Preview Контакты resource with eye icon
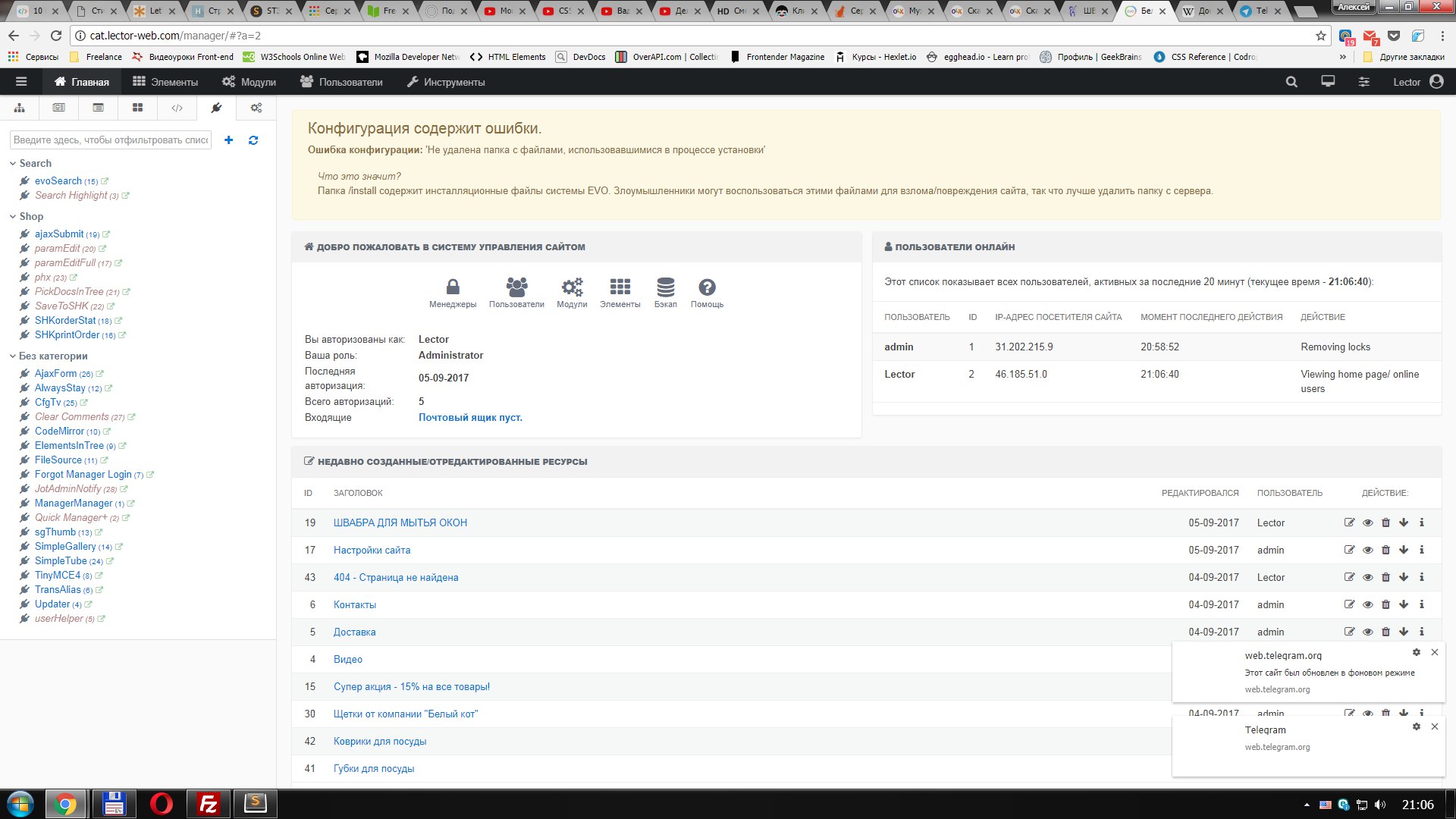 coord(1367,604)
